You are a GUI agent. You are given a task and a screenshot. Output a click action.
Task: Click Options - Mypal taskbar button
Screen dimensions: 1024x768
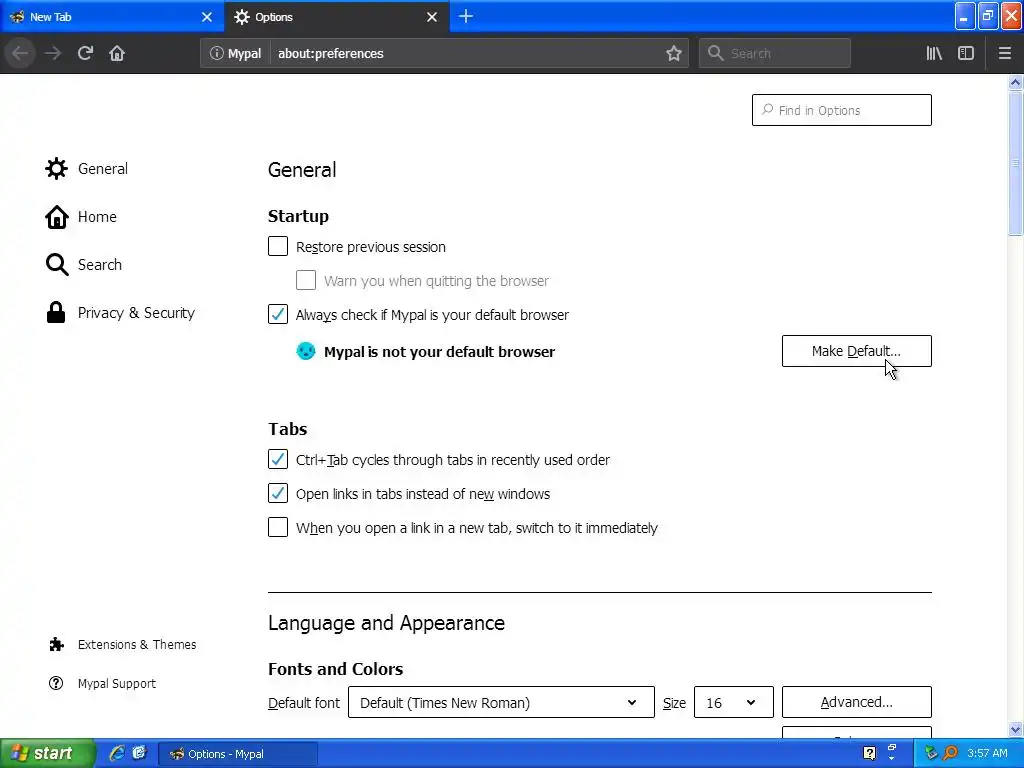tap(238, 754)
